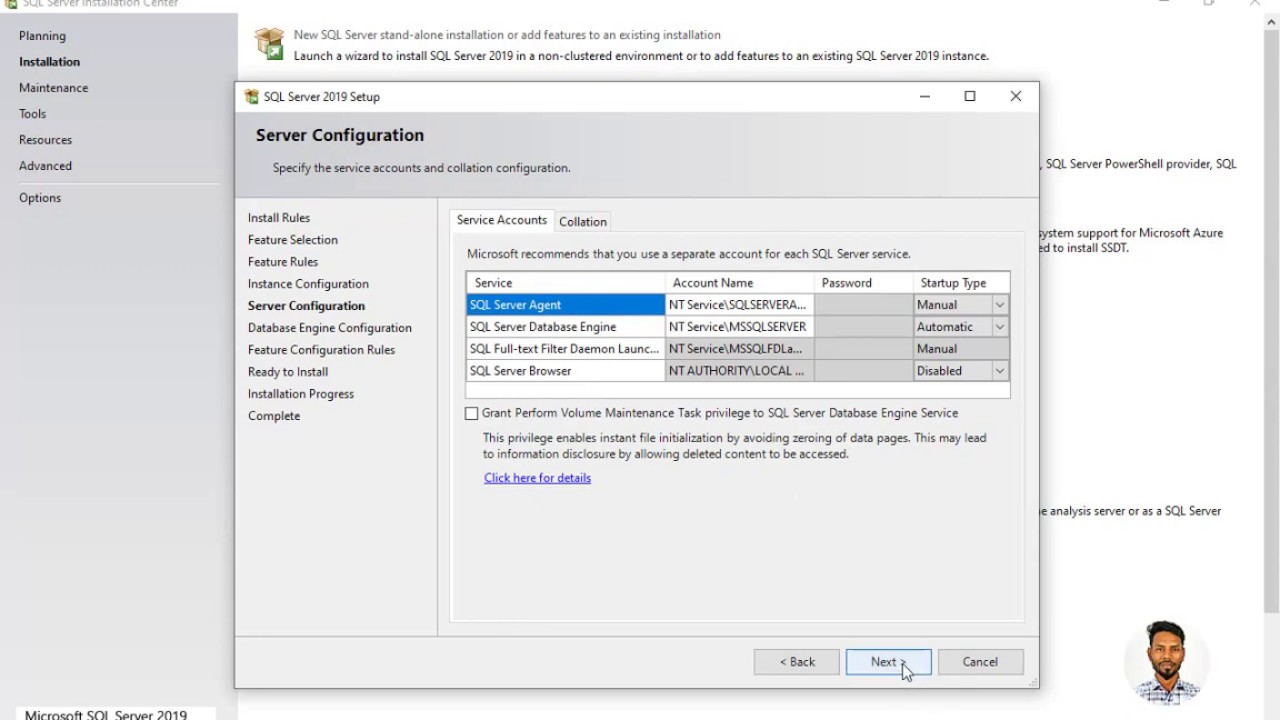Click the Next button
Viewport: 1280px width, 720px height.
[889, 662]
